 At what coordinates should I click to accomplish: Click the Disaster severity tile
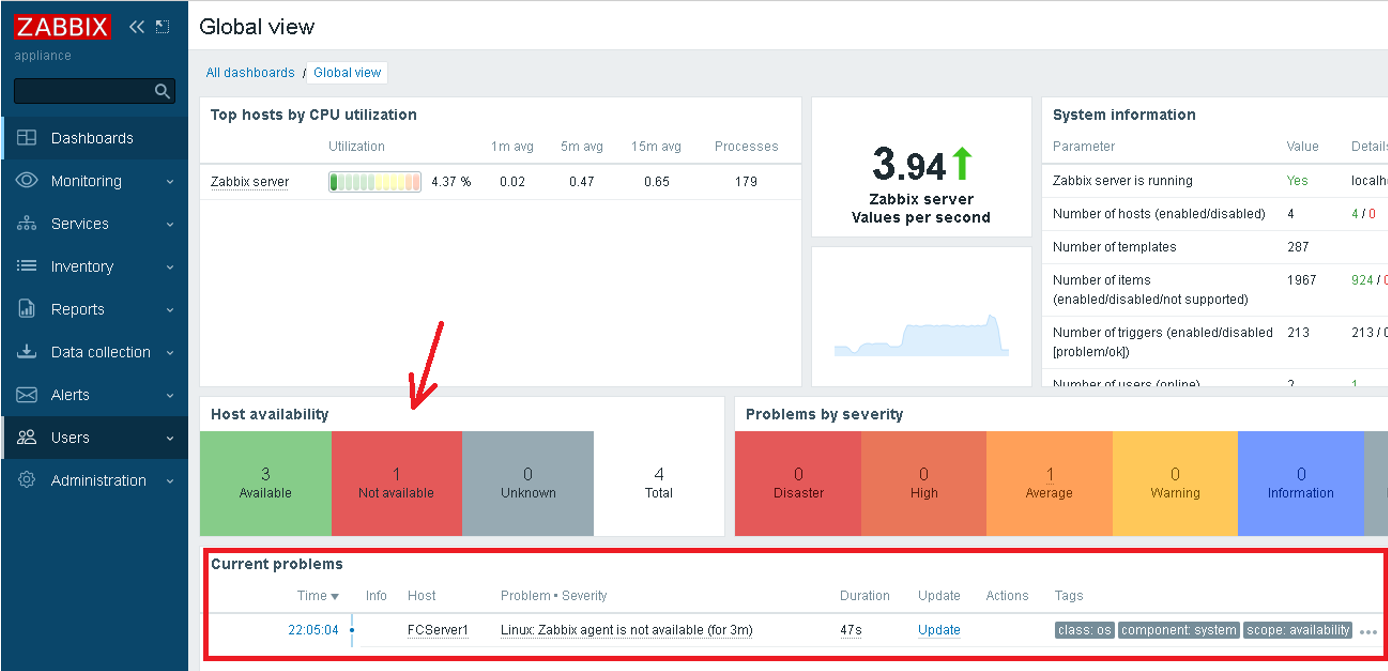click(x=798, y=483)
